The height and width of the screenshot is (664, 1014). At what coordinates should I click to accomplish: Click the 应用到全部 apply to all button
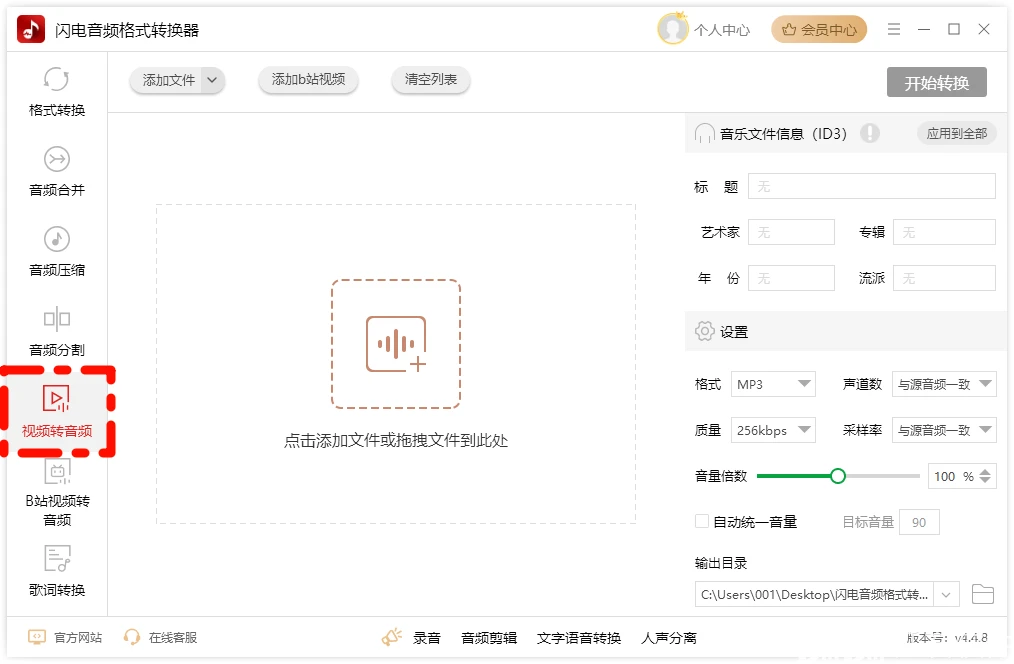point(956,133)
